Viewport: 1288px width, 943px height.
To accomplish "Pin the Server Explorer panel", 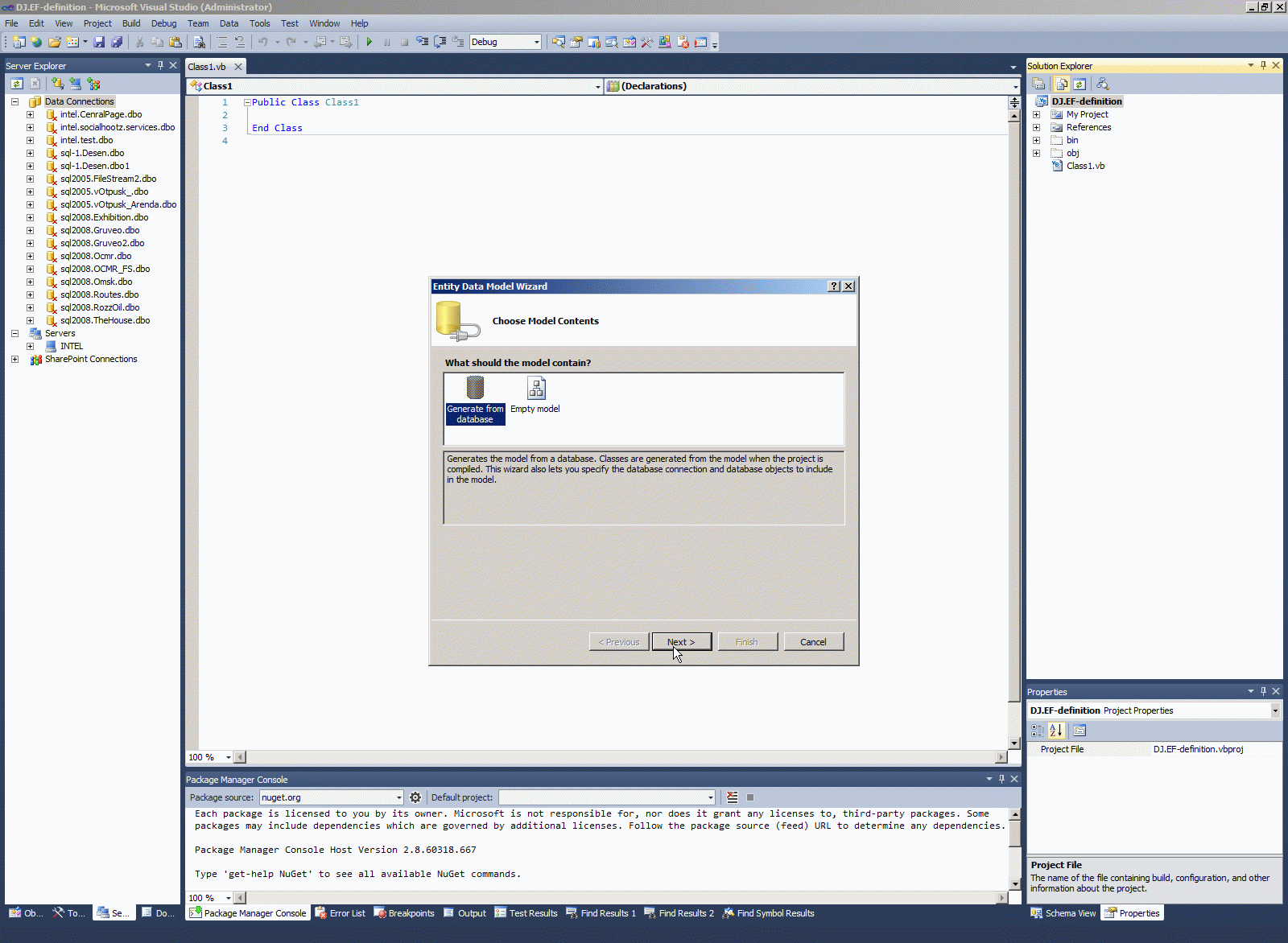I will pos(160,65).
